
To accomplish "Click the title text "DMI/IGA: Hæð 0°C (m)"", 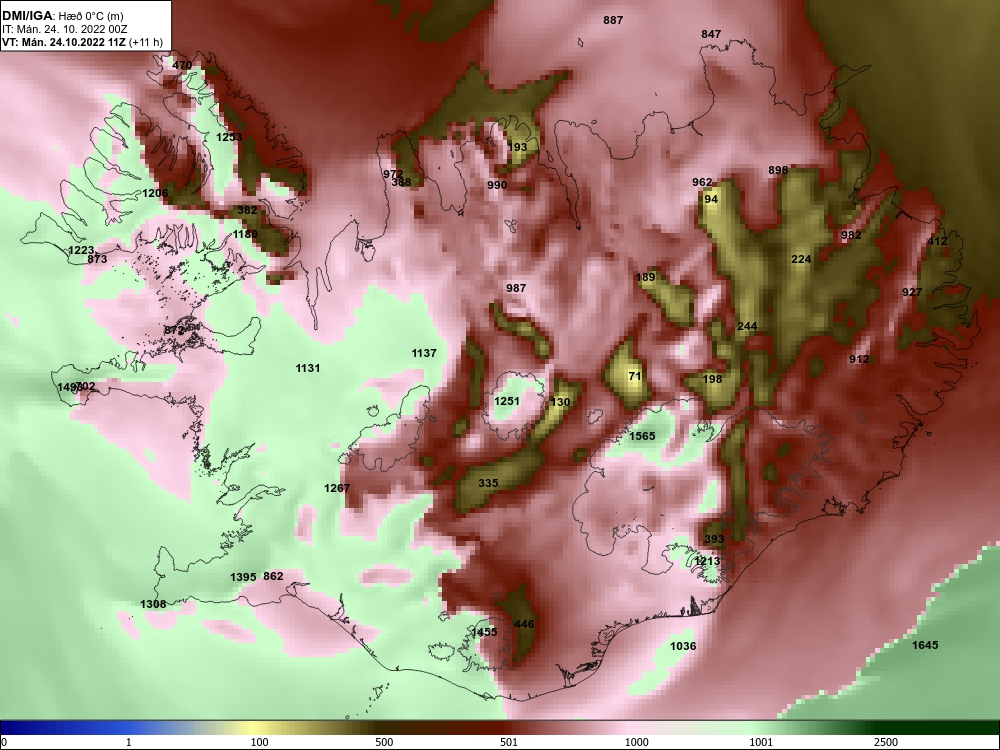I will point(62,16).
